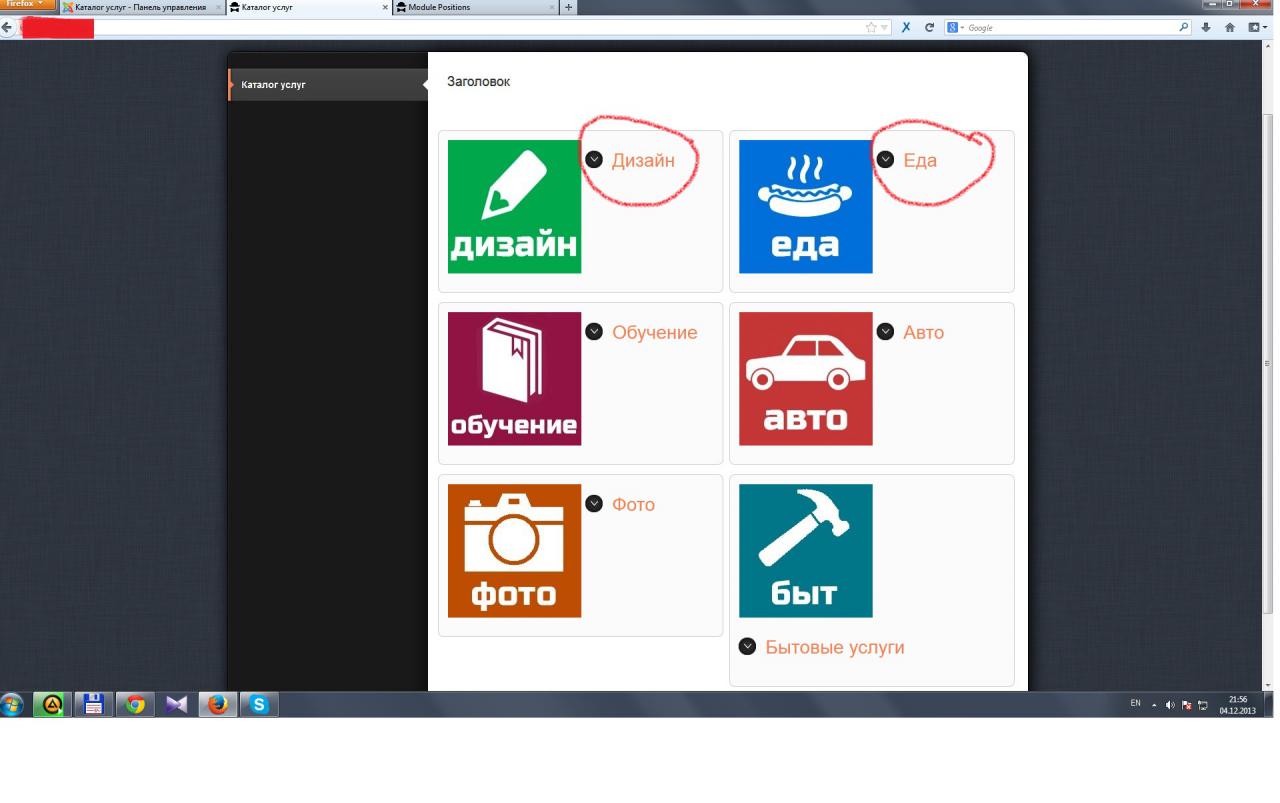
Task: Open the blue Еда hot dog tile
Action: coord(805,206)
